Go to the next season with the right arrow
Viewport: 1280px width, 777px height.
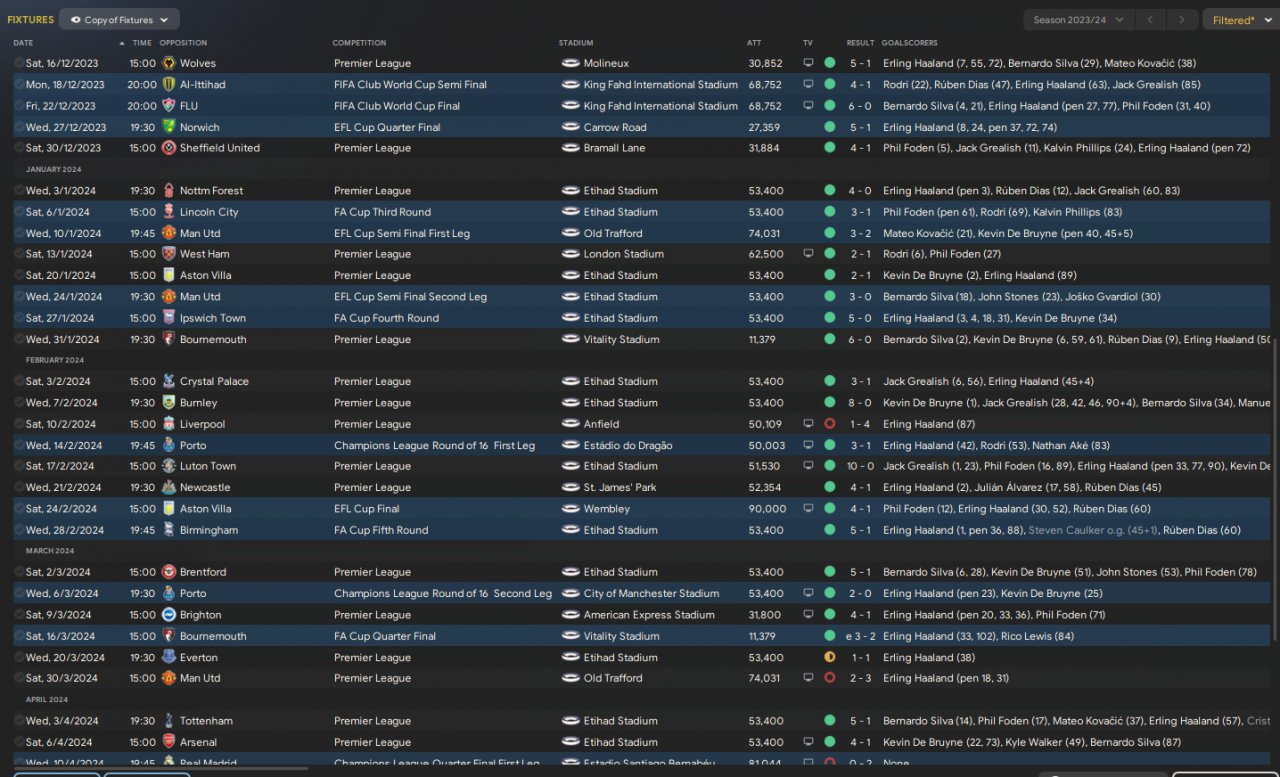pos(1182,20)
